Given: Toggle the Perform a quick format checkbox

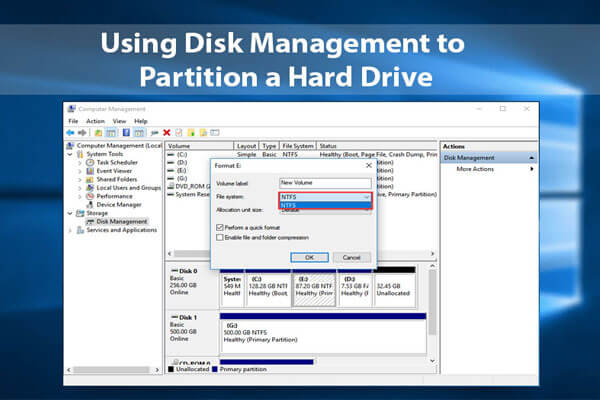Looking at the screenshot, I should pyautogui.click(x=220, y=228).
